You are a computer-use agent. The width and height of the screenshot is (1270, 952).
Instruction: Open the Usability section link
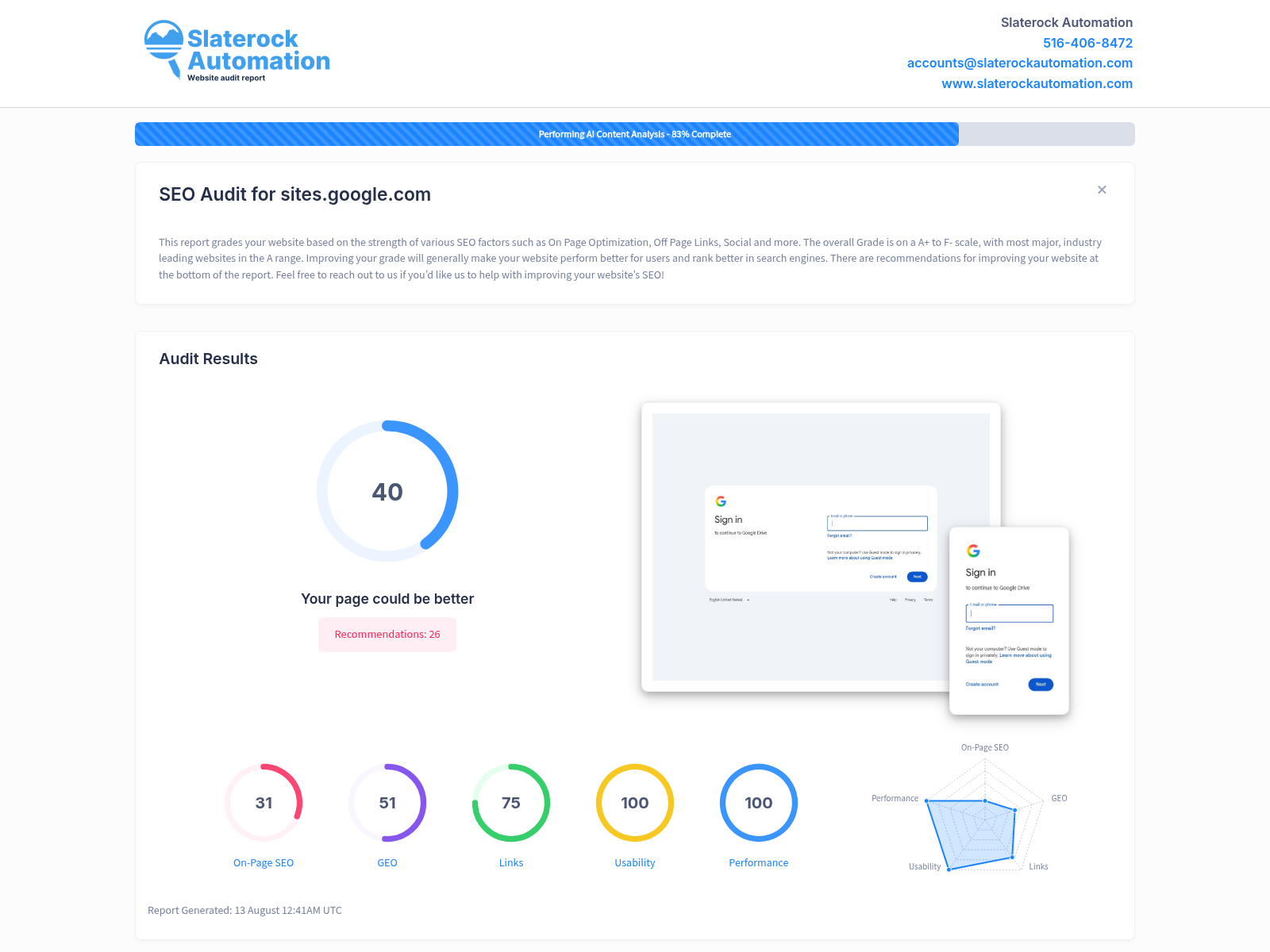point(635,863)
